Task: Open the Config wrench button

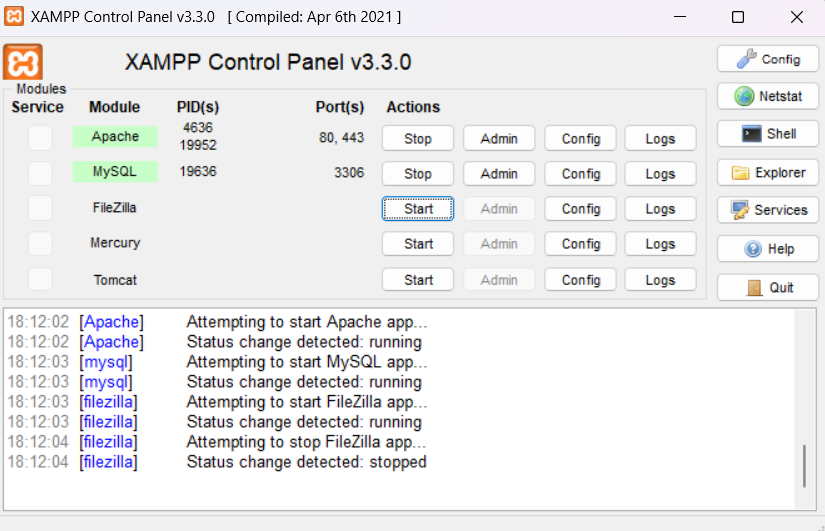Action: tap(768, 59)
